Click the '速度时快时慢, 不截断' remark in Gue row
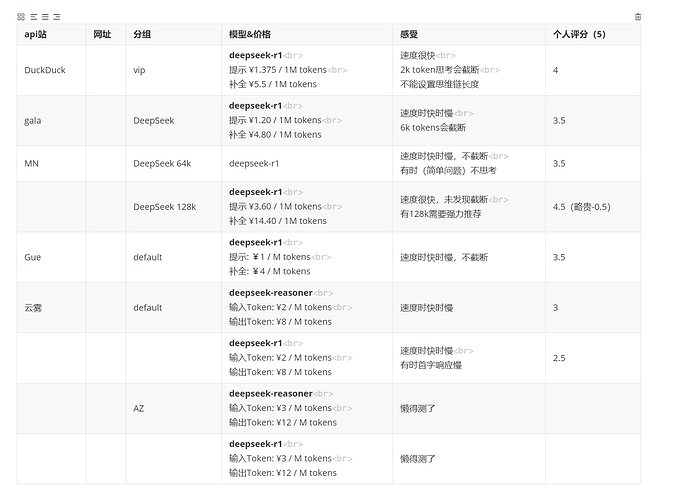The width and height of the screenshot is (673, 500). [x=444, y=257]
